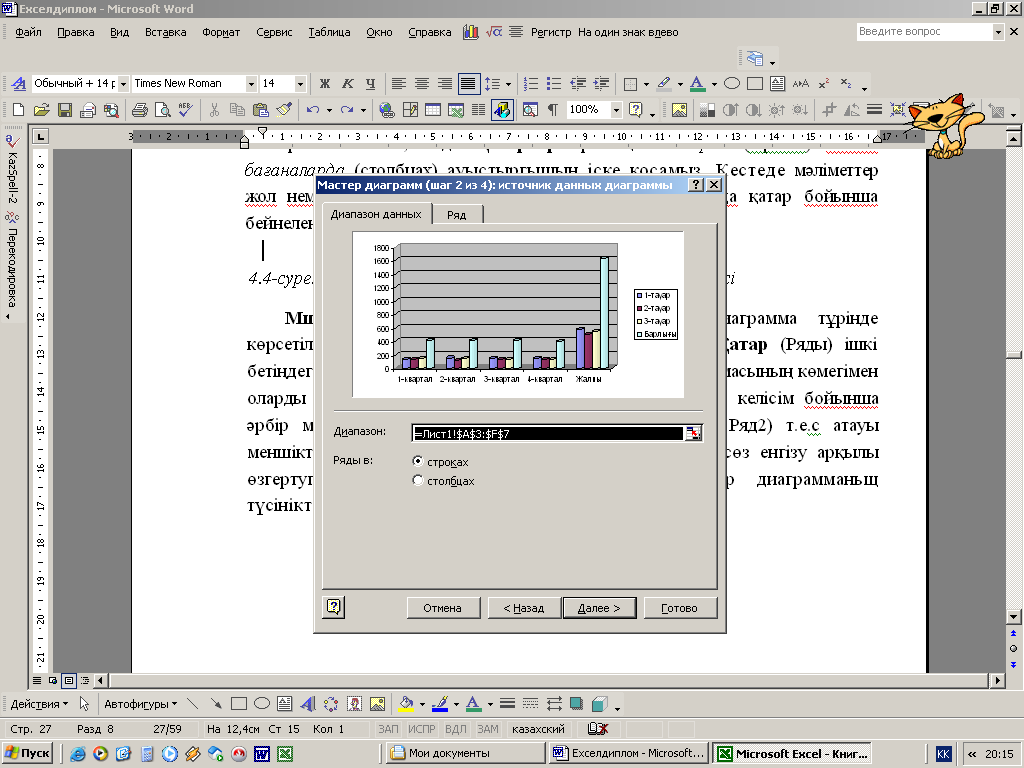This screenshot has width=1024, height=768.
Task: Toggle ИСПР track changes in status bar
Action: (422, 729)
